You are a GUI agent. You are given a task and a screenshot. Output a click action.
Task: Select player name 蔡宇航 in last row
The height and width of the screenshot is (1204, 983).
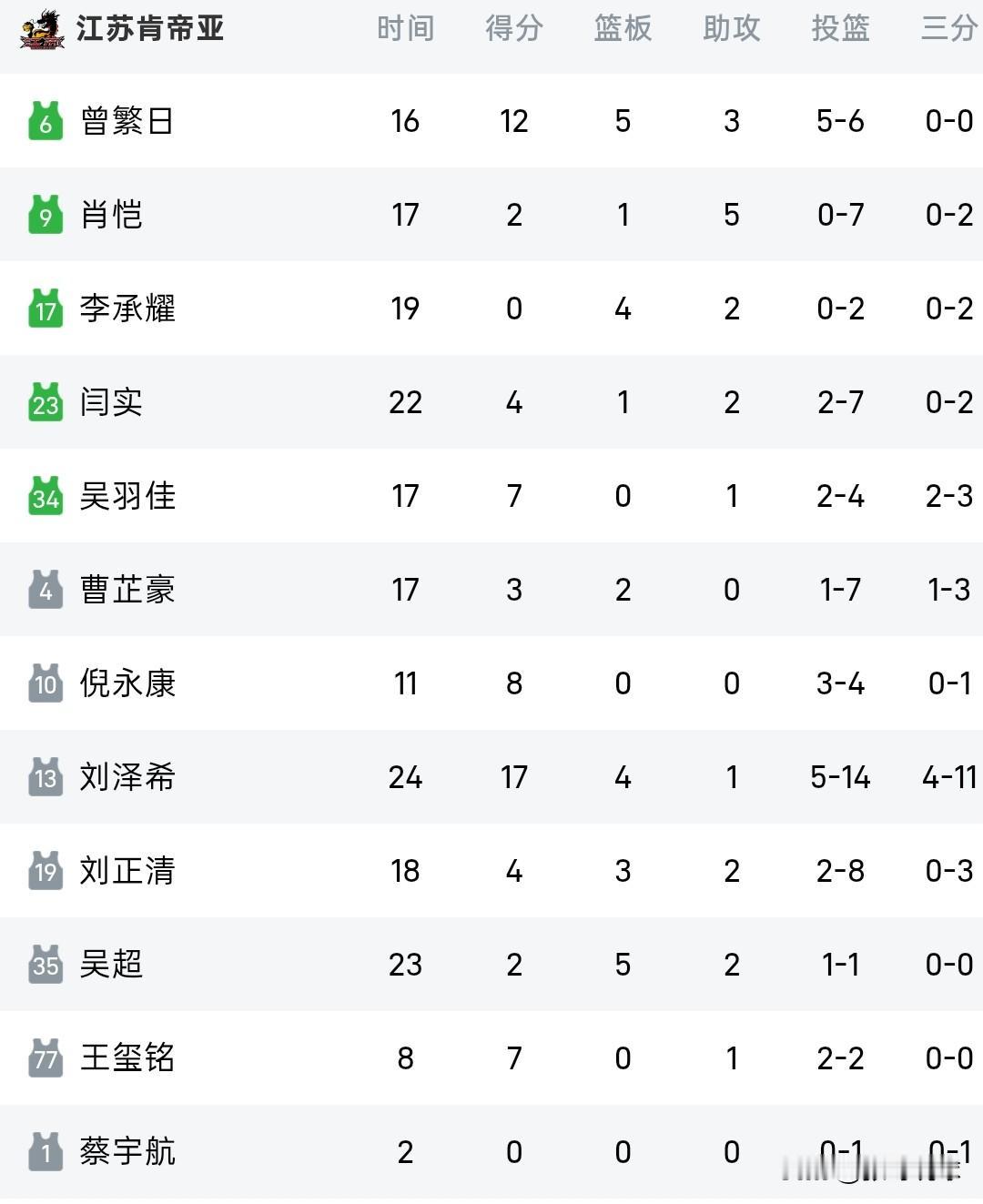[127, 1152]
